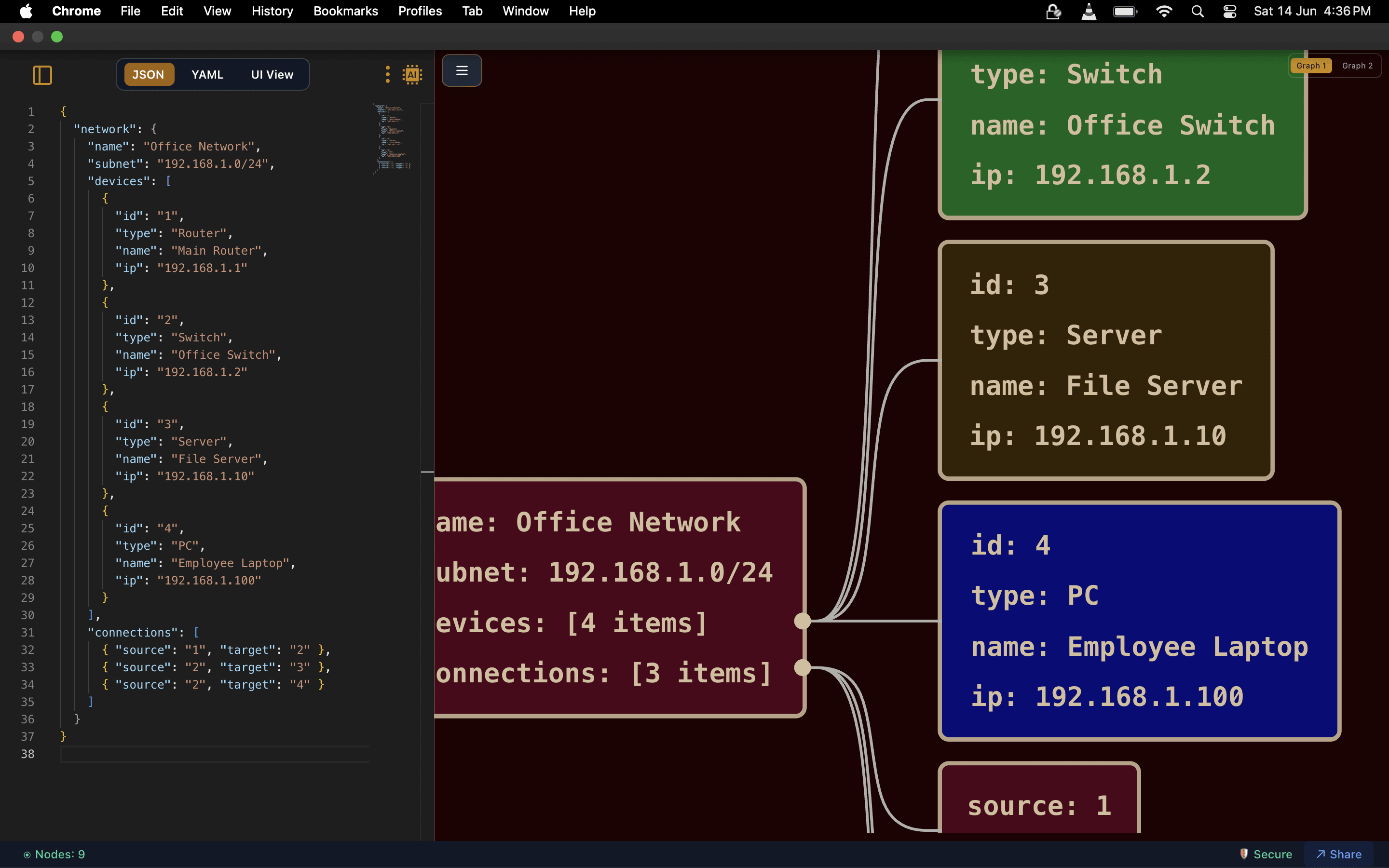The width and height of the screenshot is (1389, 868).
Task: Select the green Office Switch node
Action: 1122,135
